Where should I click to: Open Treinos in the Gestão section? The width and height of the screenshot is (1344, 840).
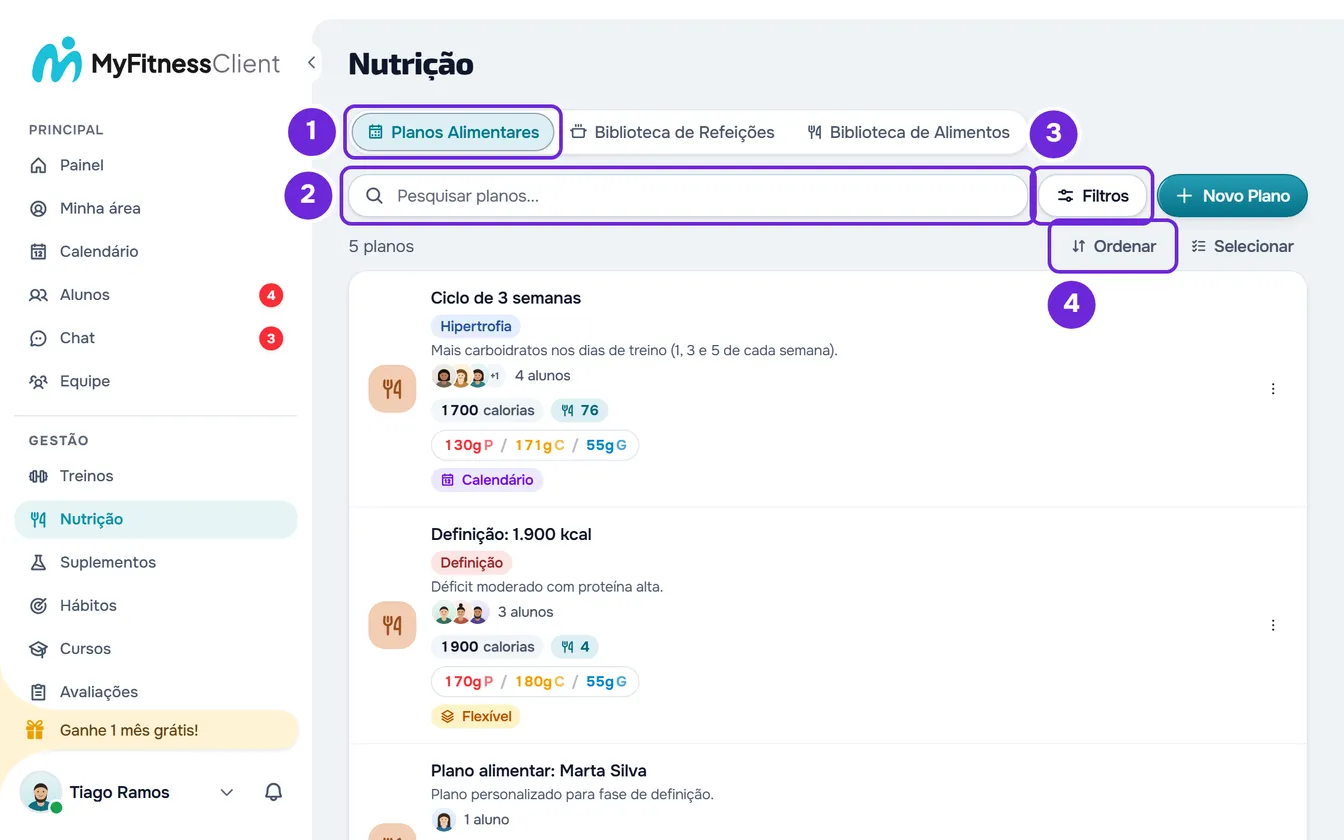[x=156, y=476]
